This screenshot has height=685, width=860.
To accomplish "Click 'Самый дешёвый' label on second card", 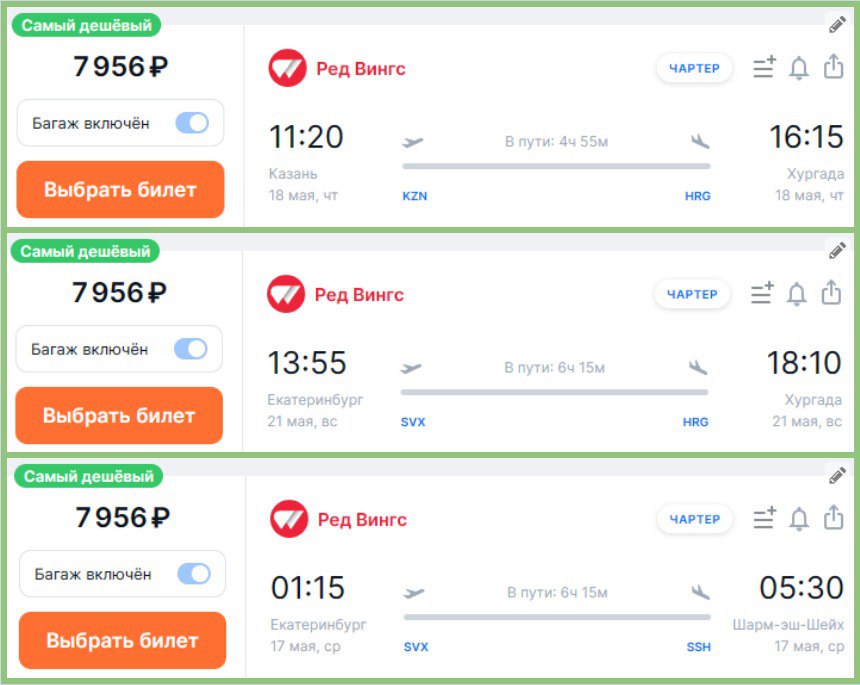I will pos(85,252).
